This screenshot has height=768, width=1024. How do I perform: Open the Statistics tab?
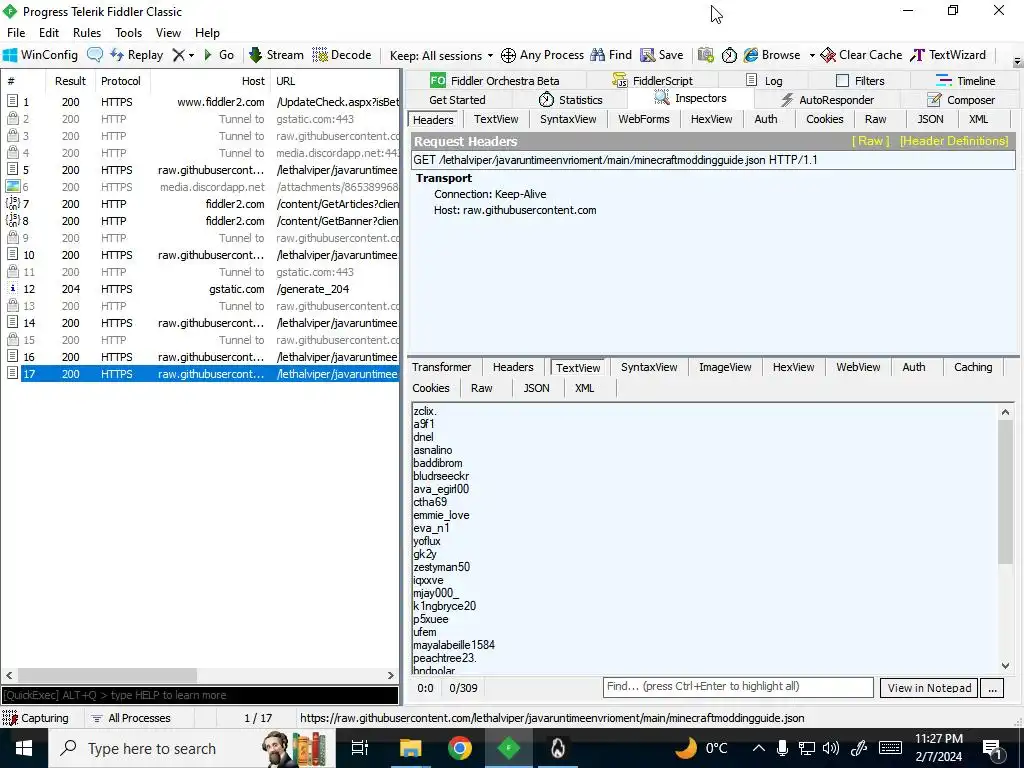[570, 100]
